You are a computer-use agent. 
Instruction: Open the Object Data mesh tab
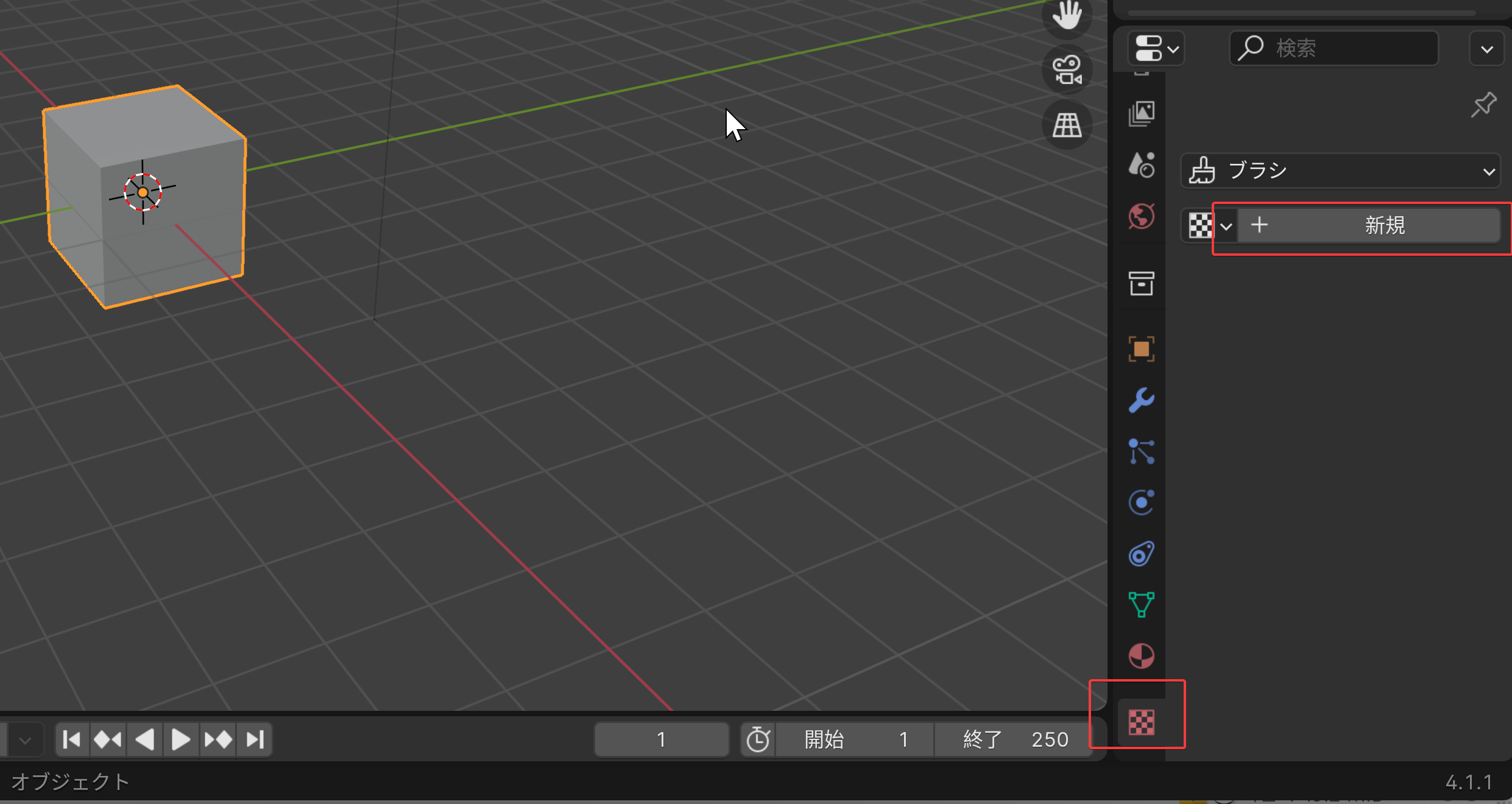click(1141, 605)
